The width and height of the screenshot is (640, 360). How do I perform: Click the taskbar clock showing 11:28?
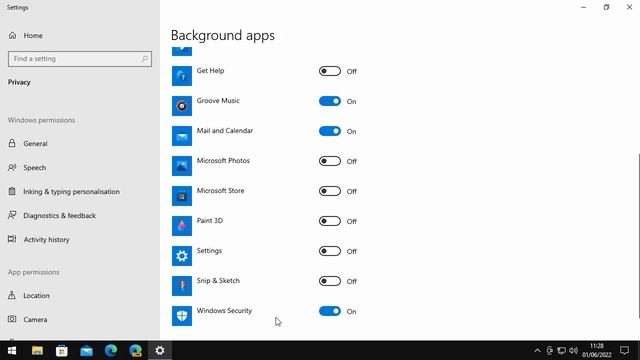(x=597, y=351)
